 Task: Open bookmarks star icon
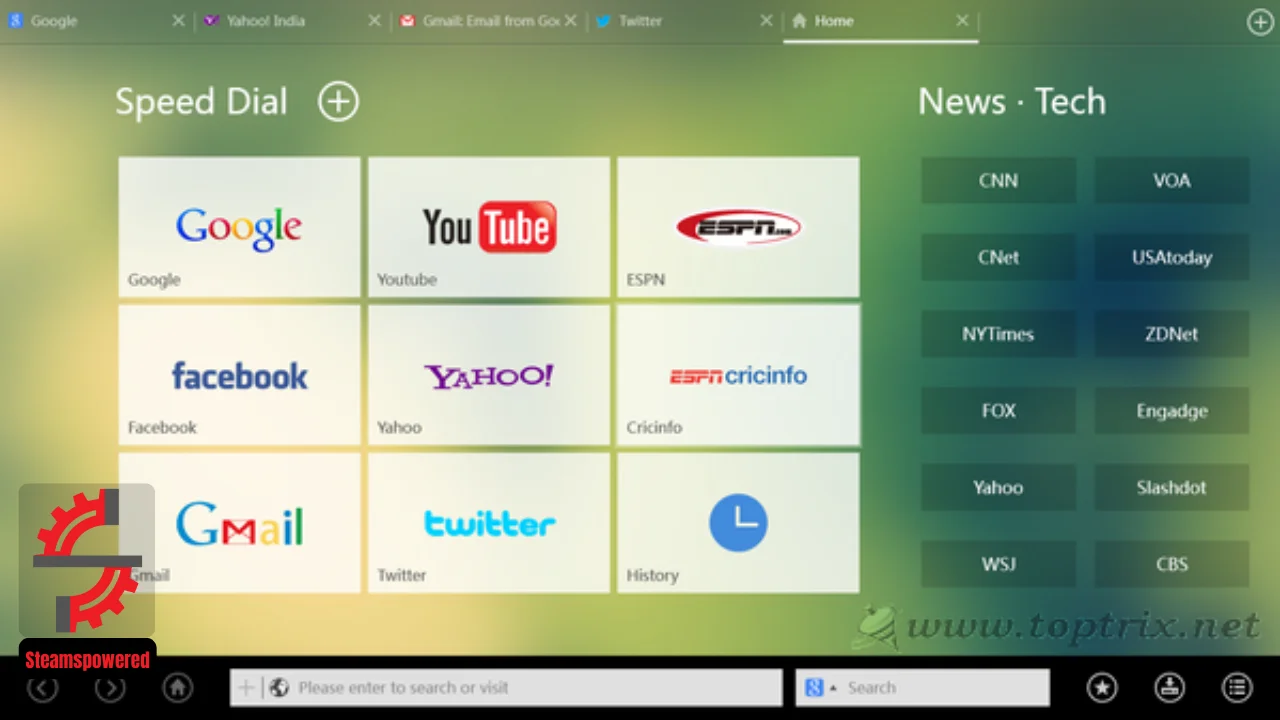click(x=1102, y=687)
